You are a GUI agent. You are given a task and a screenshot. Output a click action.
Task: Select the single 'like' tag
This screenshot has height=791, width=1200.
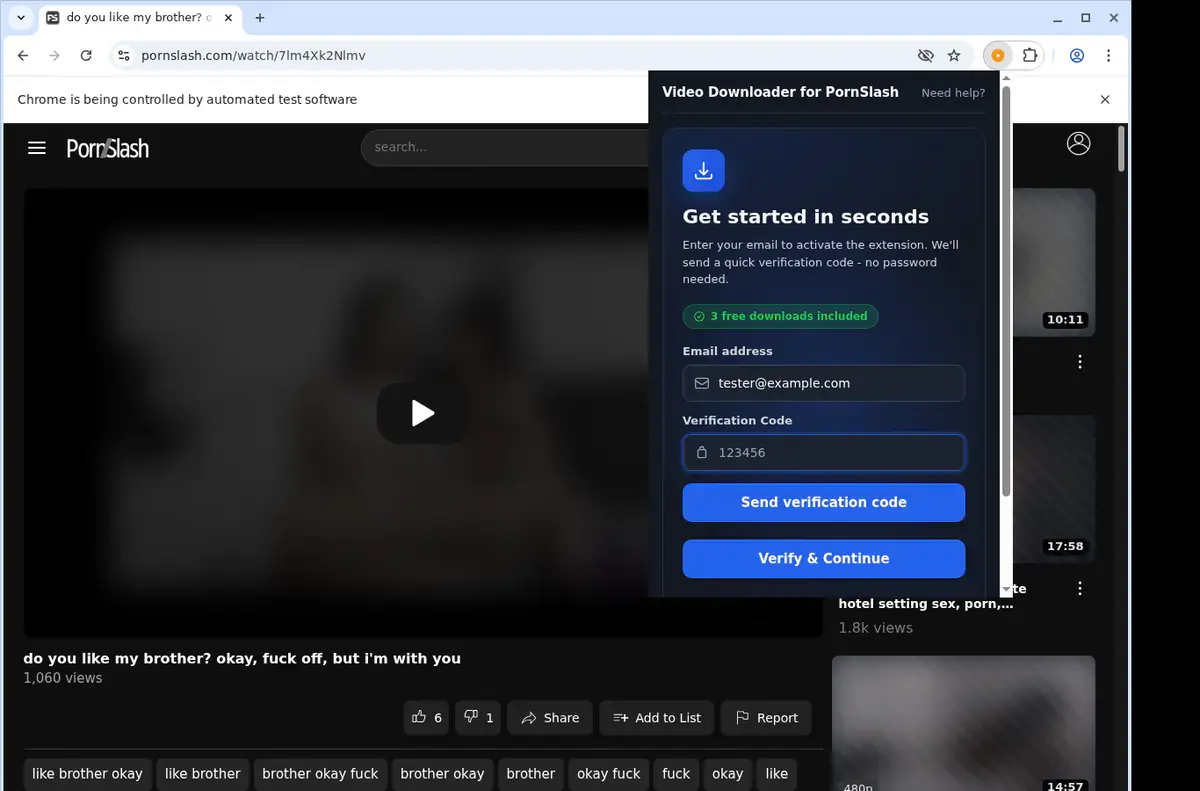tap(777, 774)
